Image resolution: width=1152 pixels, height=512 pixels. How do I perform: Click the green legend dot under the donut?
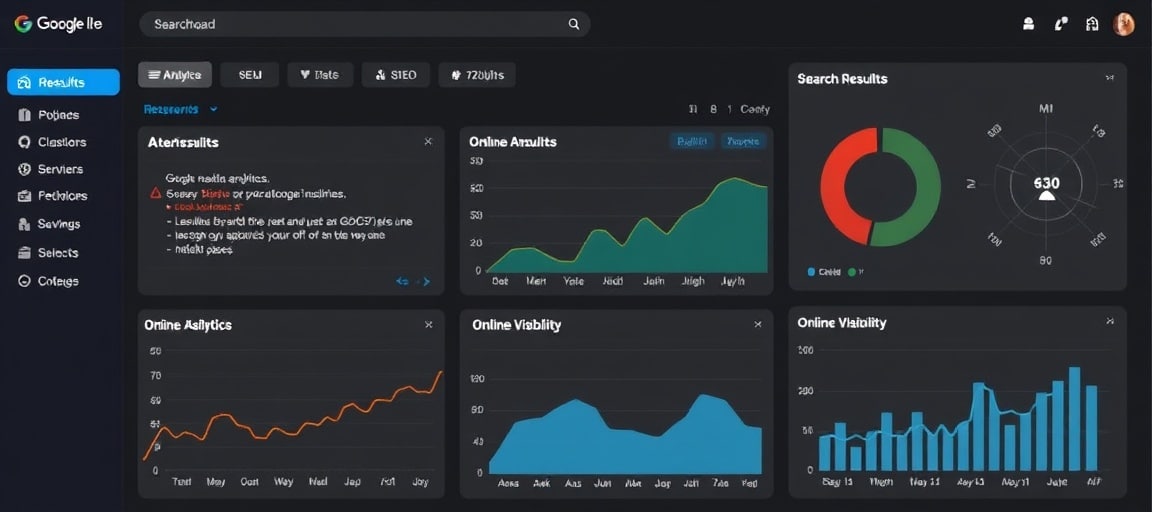click(x=852, y=272)
